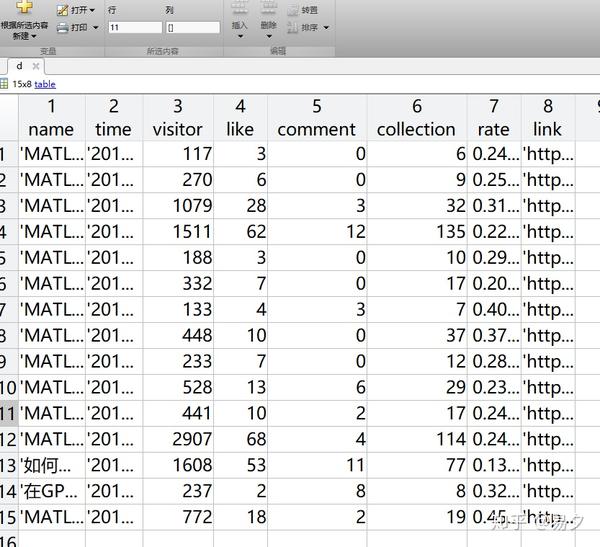Expand the 删除 dropdown arrow

(269, 36)
